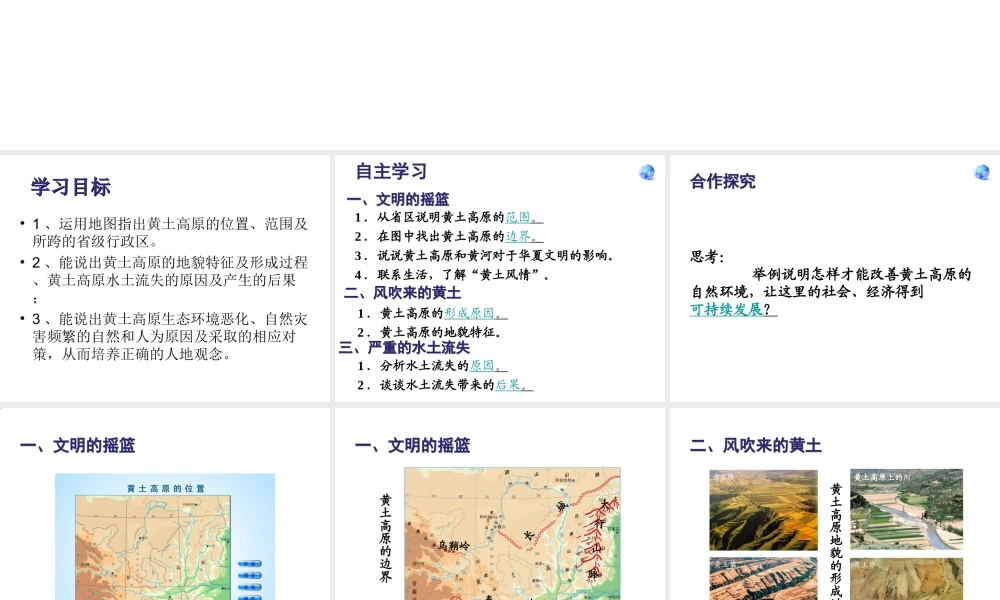Open the 后果 hyperlink
The height and width of the screenshot is (600, 1000).
tap(514, 384)
